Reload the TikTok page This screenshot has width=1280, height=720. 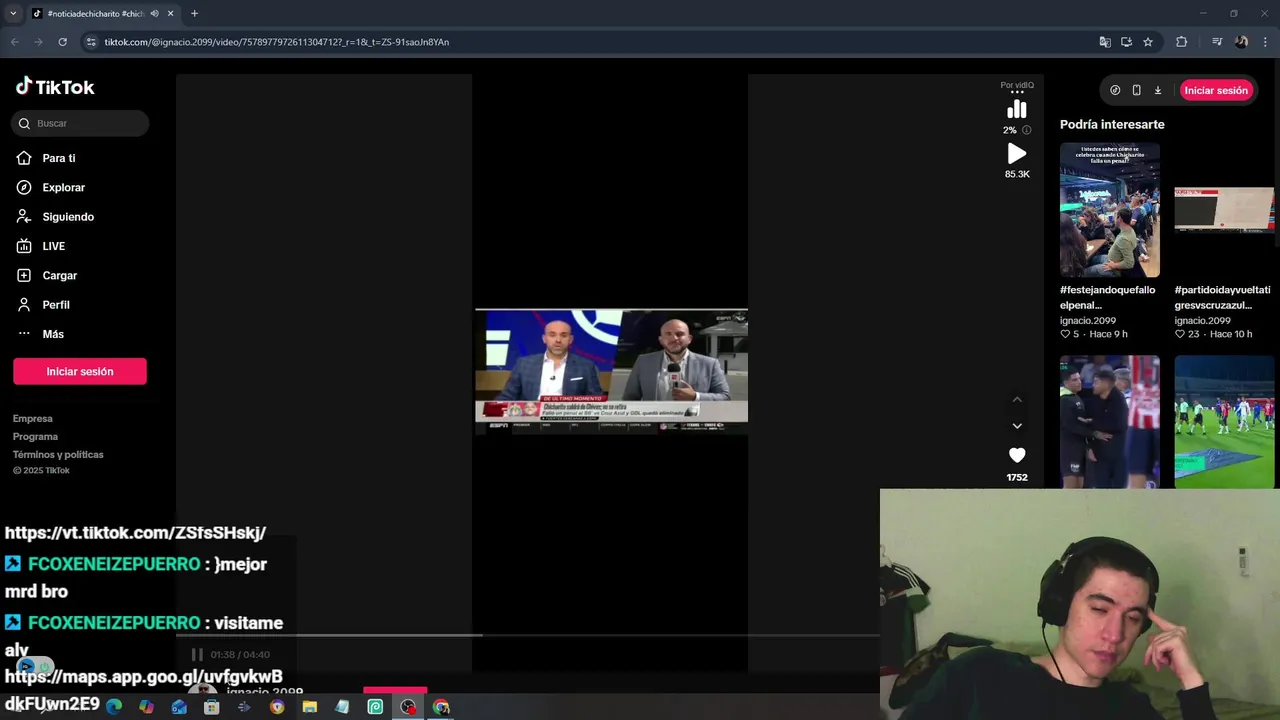pyautogui.click(x=62, y=42)
